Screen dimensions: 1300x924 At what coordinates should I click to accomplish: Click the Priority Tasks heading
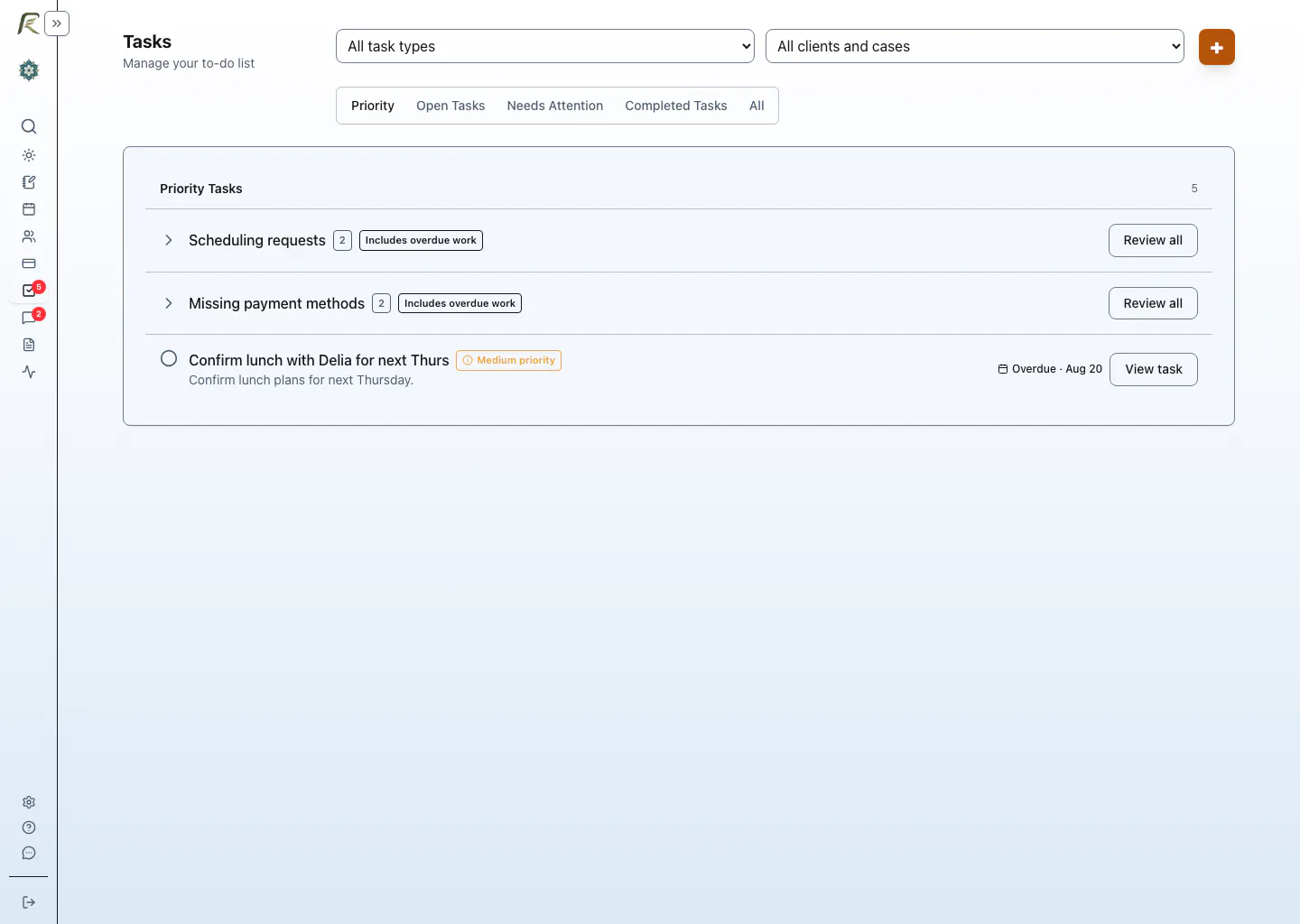click(201, 189)
